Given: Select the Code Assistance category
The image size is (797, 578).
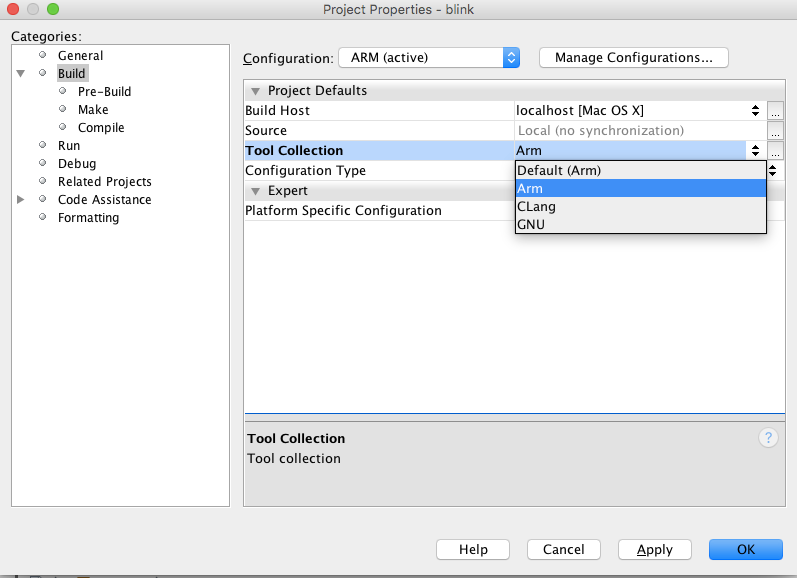Looking at the screenshot, I should pyautogui.click(x=105, y=199).
